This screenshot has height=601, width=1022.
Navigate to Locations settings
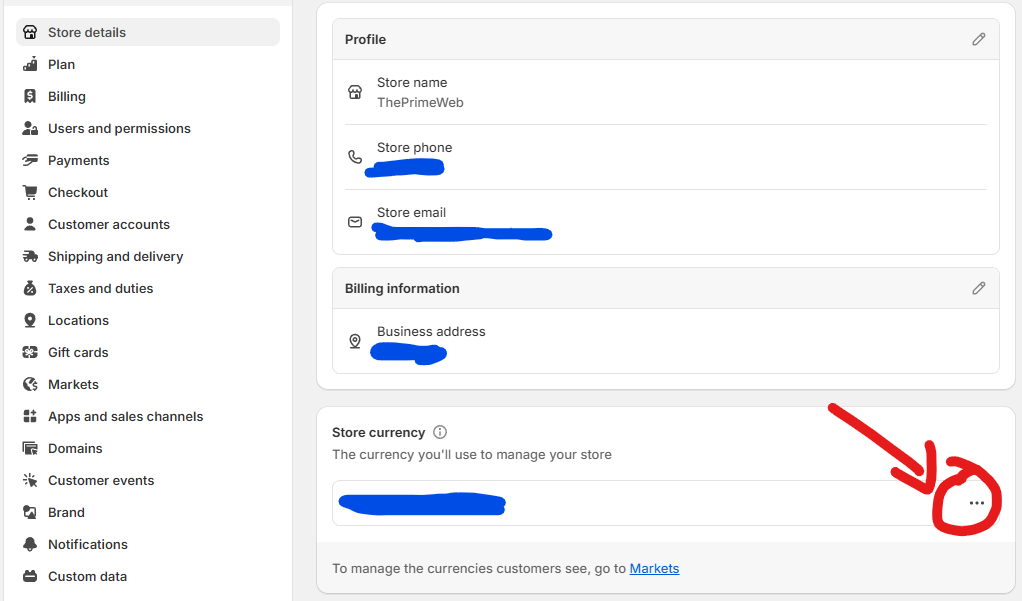coord(78,320)
